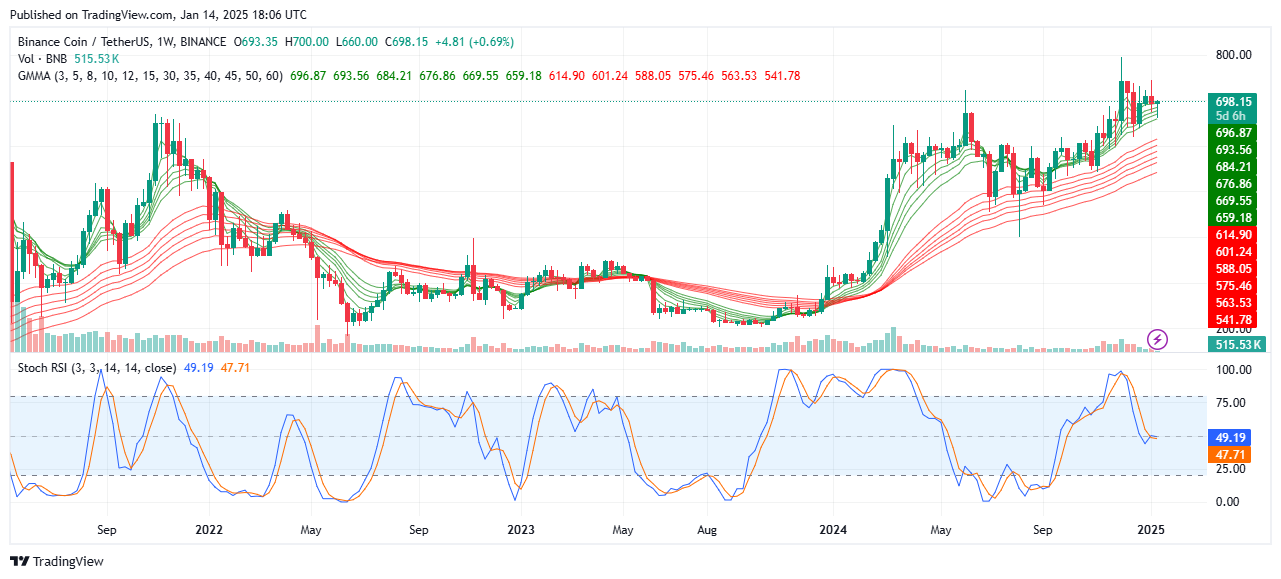Click the 200.00 price scale label
The image size is (1281, 579).
pos(1233,331)
